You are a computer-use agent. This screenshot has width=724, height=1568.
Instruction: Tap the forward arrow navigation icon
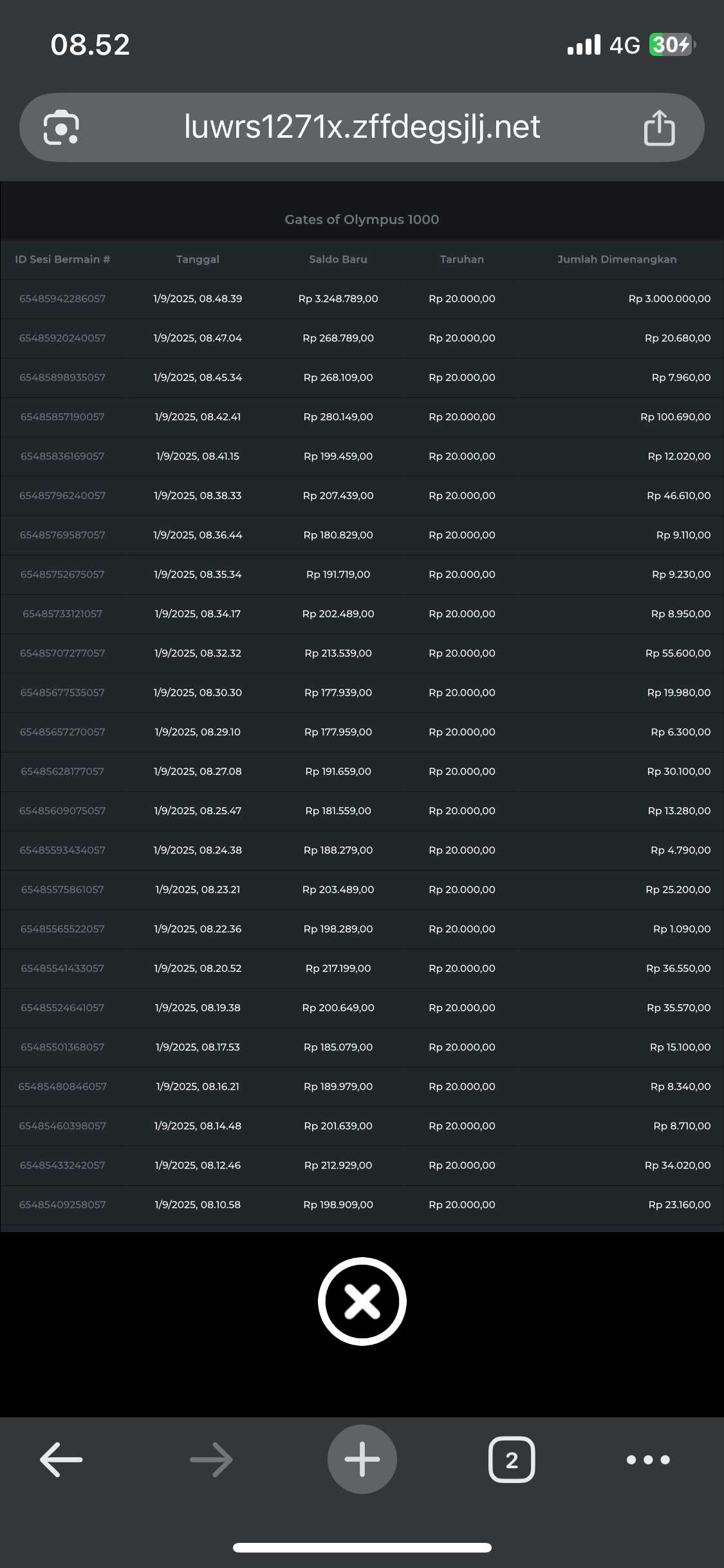click(211, 1459)
